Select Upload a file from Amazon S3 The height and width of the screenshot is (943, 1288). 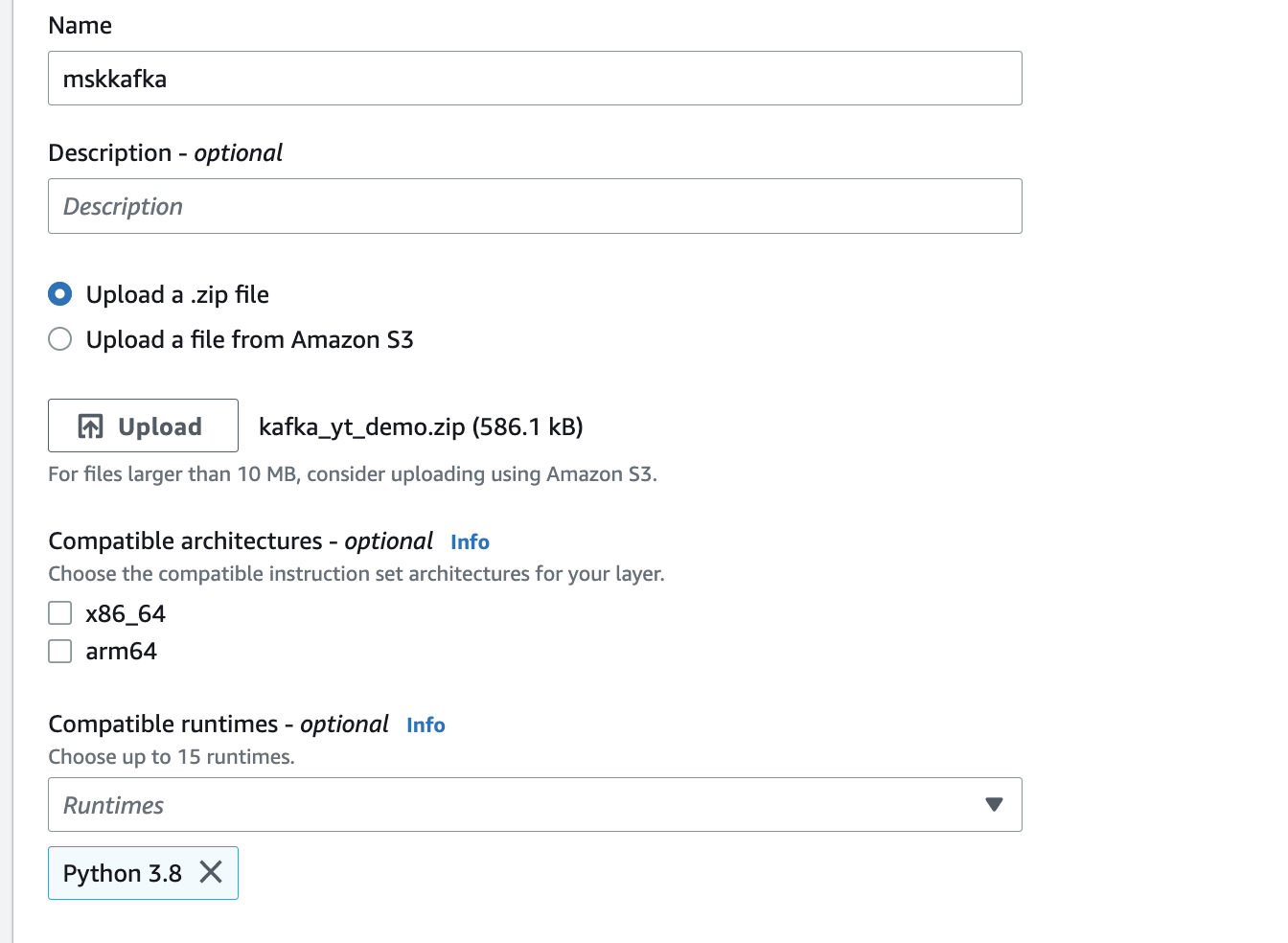coord(60,339)
